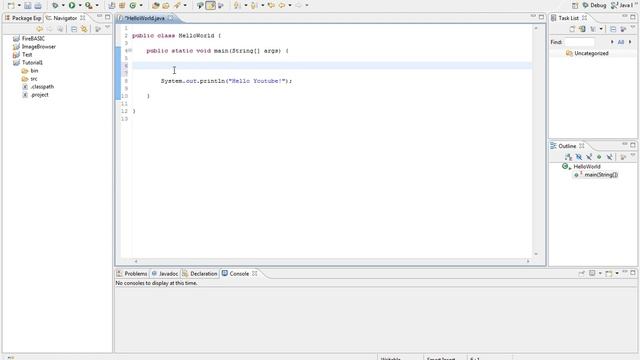This screenshot has width=640, height=360.
Task: Open the Navigator view menu chevron
Action: 107,28
